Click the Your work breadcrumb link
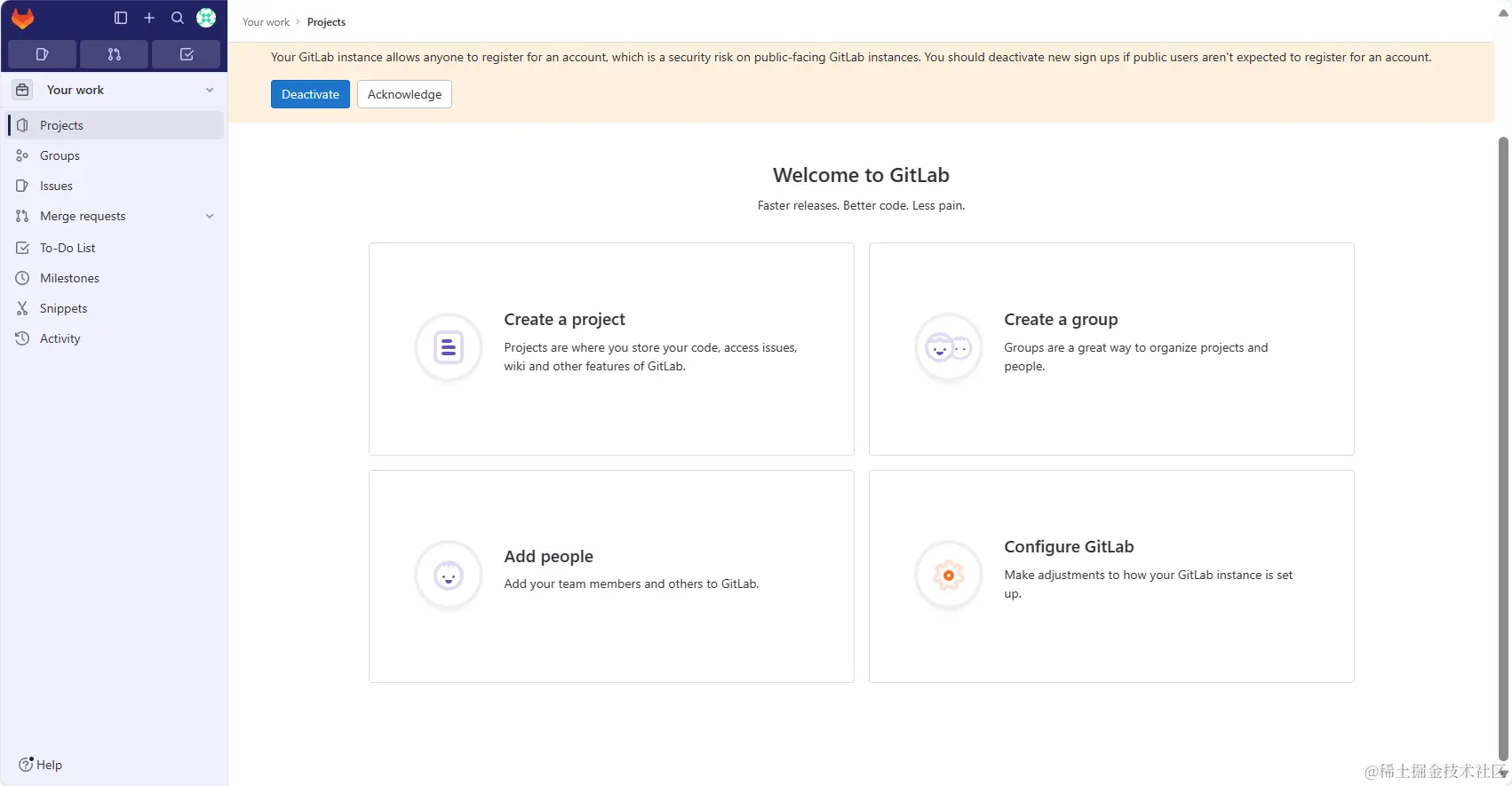1512x786 pixels. tap(266, 22)
